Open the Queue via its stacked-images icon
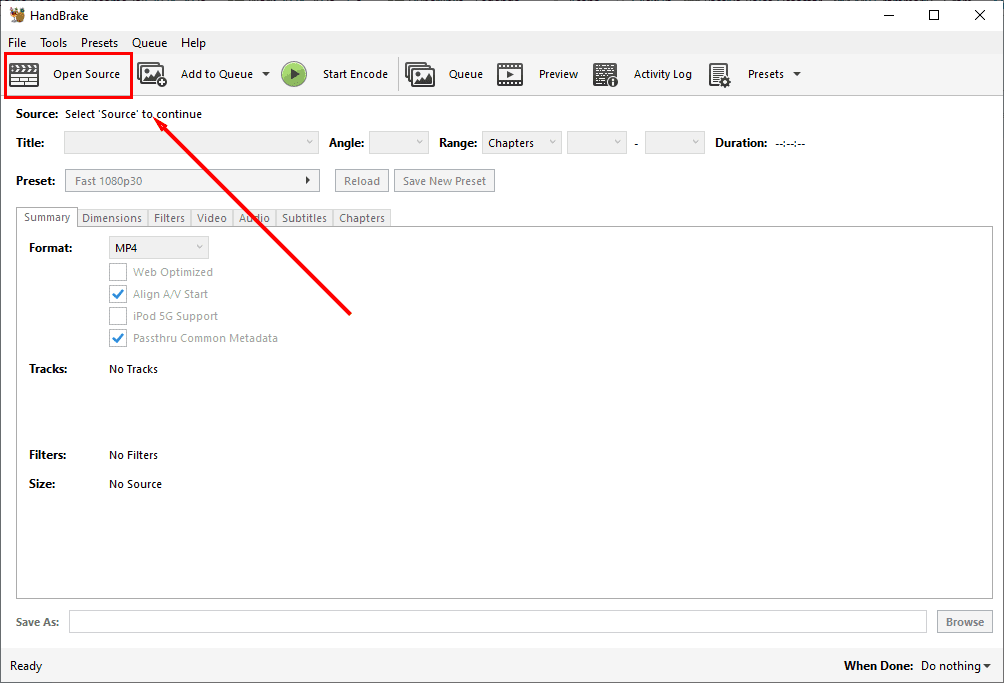This screenshot has height=683, width=1004. pos(420,74)
